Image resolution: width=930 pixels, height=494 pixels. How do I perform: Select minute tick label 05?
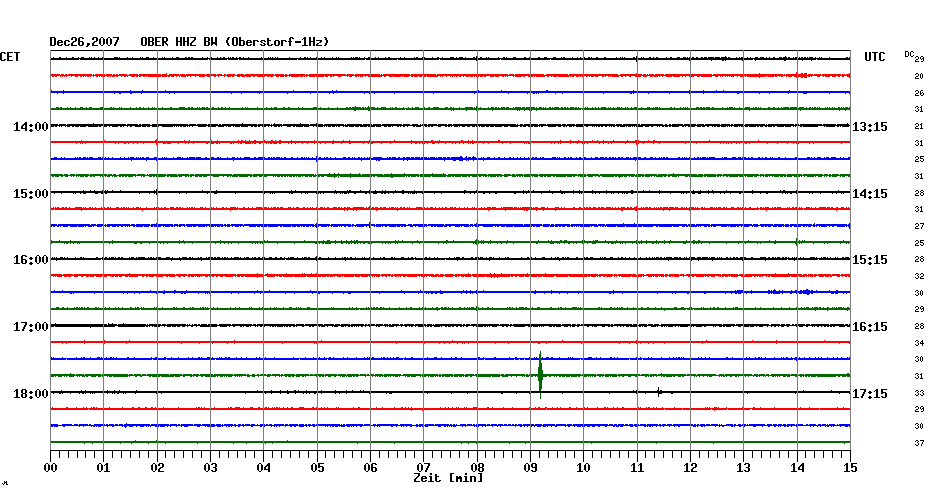pos(317,468)
